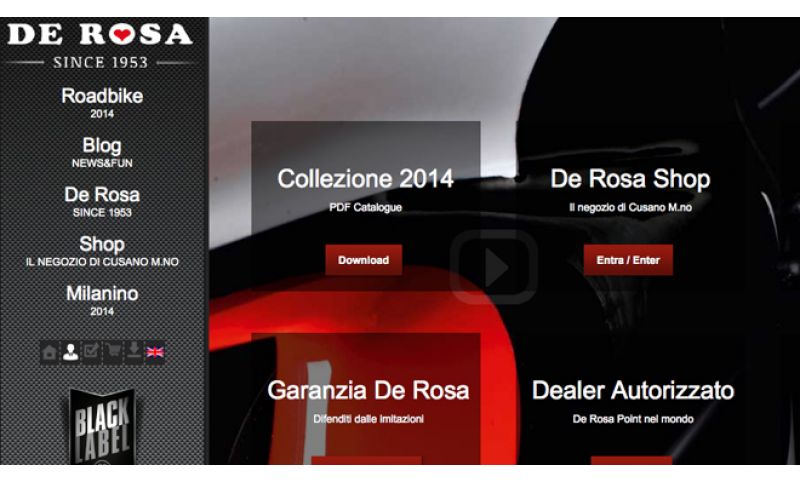This screenshot has width=800, height=484.
Task: Click the Entra / Enter button
Action: 628,260
